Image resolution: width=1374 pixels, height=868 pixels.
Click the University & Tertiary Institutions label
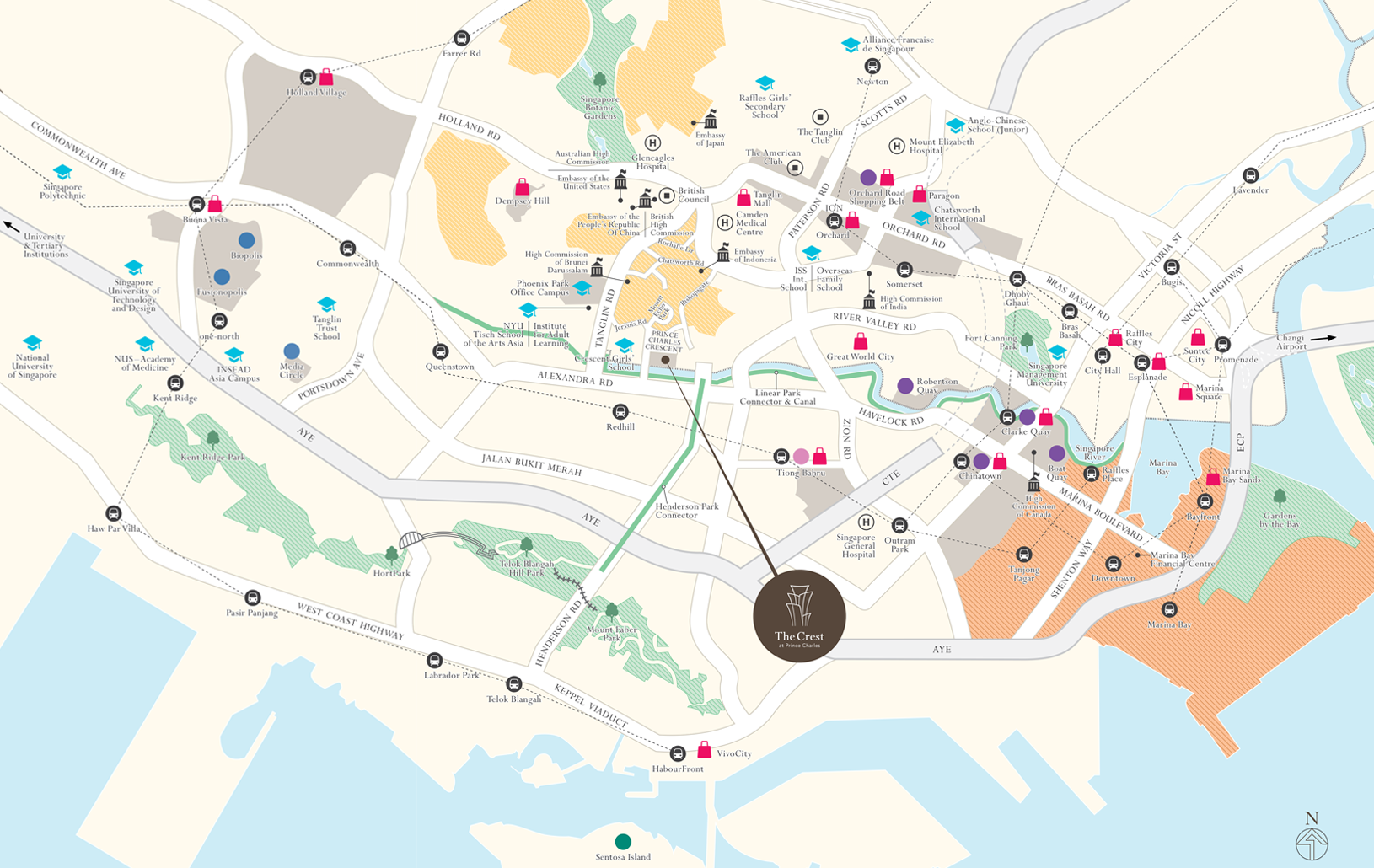click(x=46, y=245)
